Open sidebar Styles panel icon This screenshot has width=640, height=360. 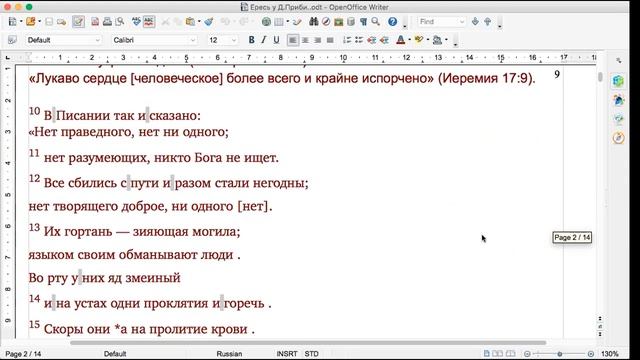click(619, 100)
